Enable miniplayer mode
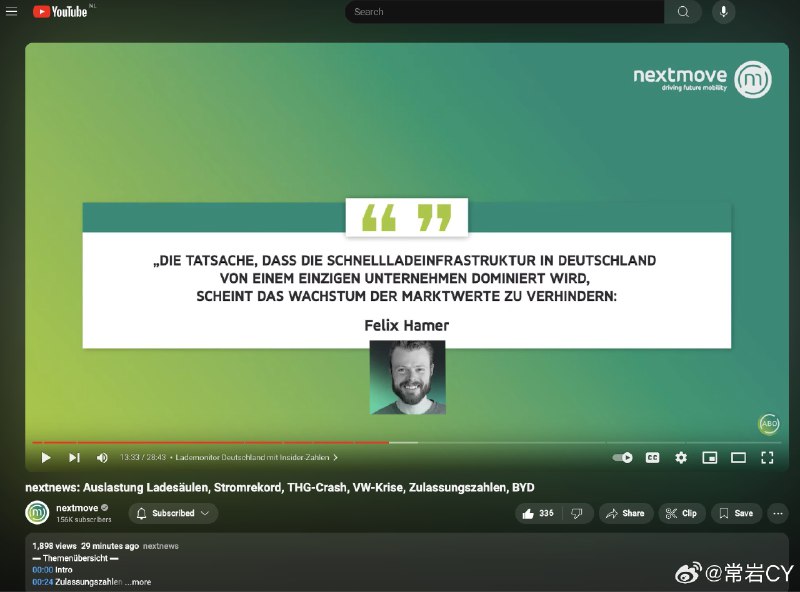 click(x=710, y=457)
